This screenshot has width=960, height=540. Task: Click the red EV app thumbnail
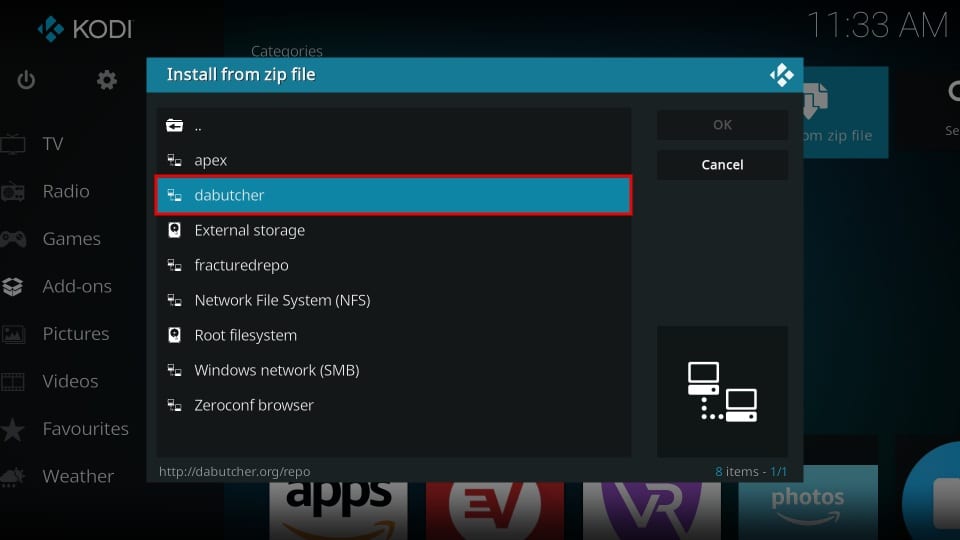pos(495,511)
